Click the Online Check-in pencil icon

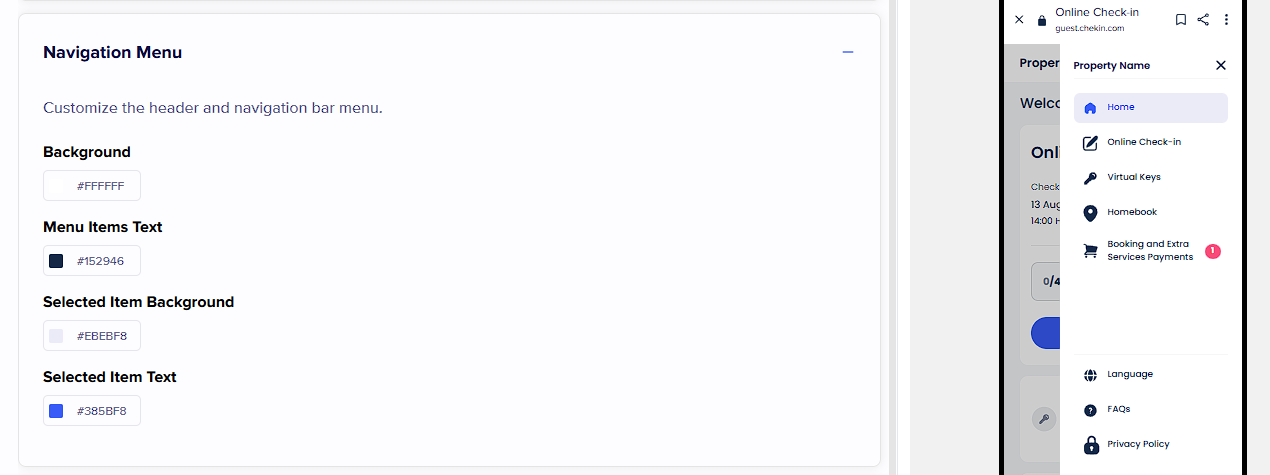click(1090, 143)
